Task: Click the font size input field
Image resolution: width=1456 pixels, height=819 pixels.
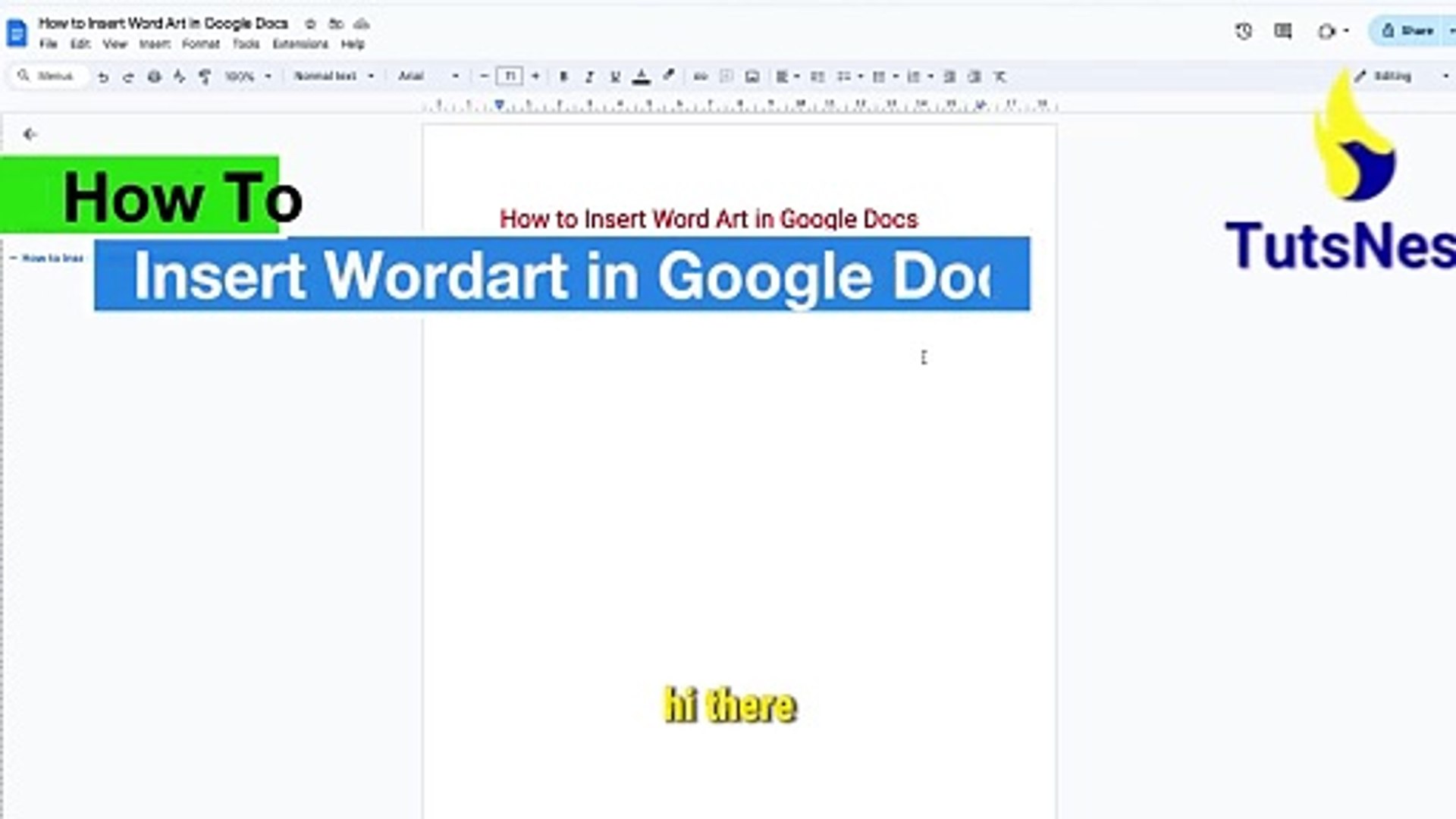Action: click(510, 77)
